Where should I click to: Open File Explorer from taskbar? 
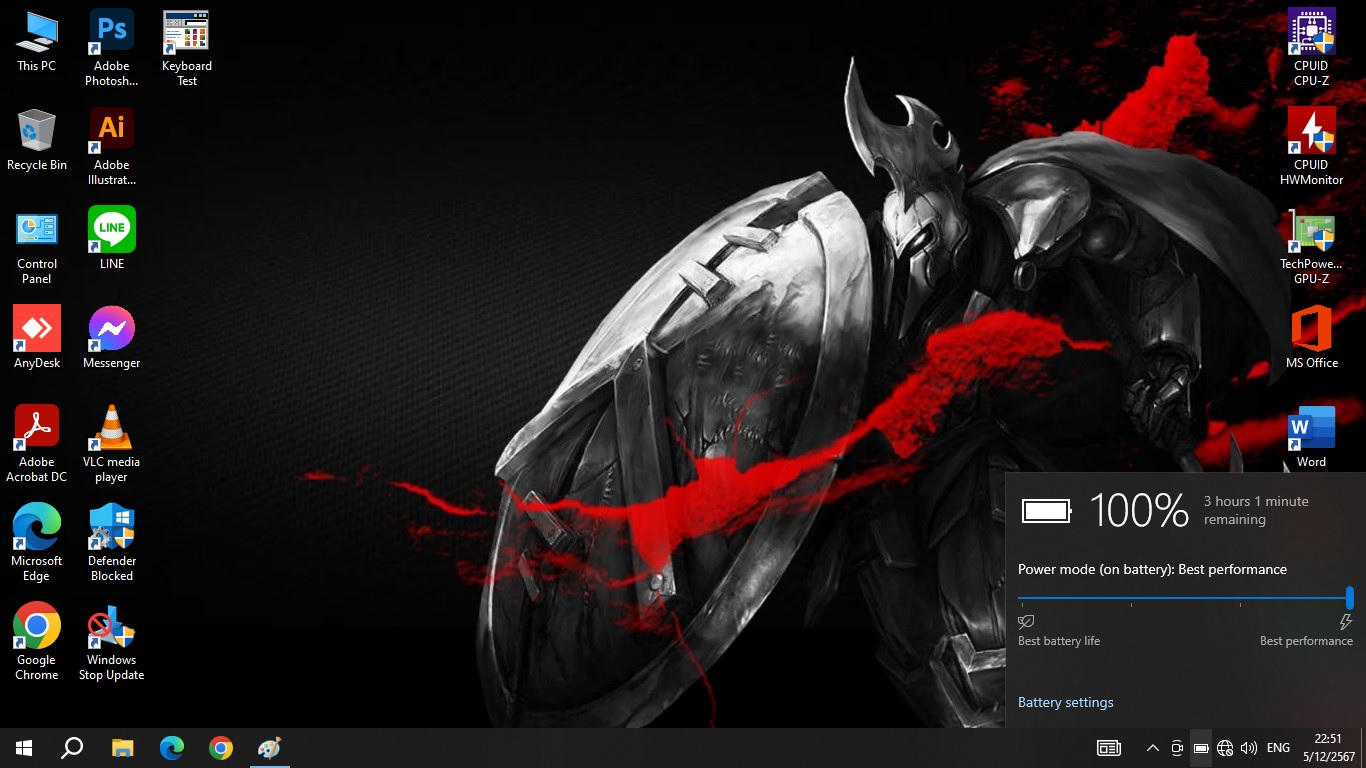tap(122, 748)
